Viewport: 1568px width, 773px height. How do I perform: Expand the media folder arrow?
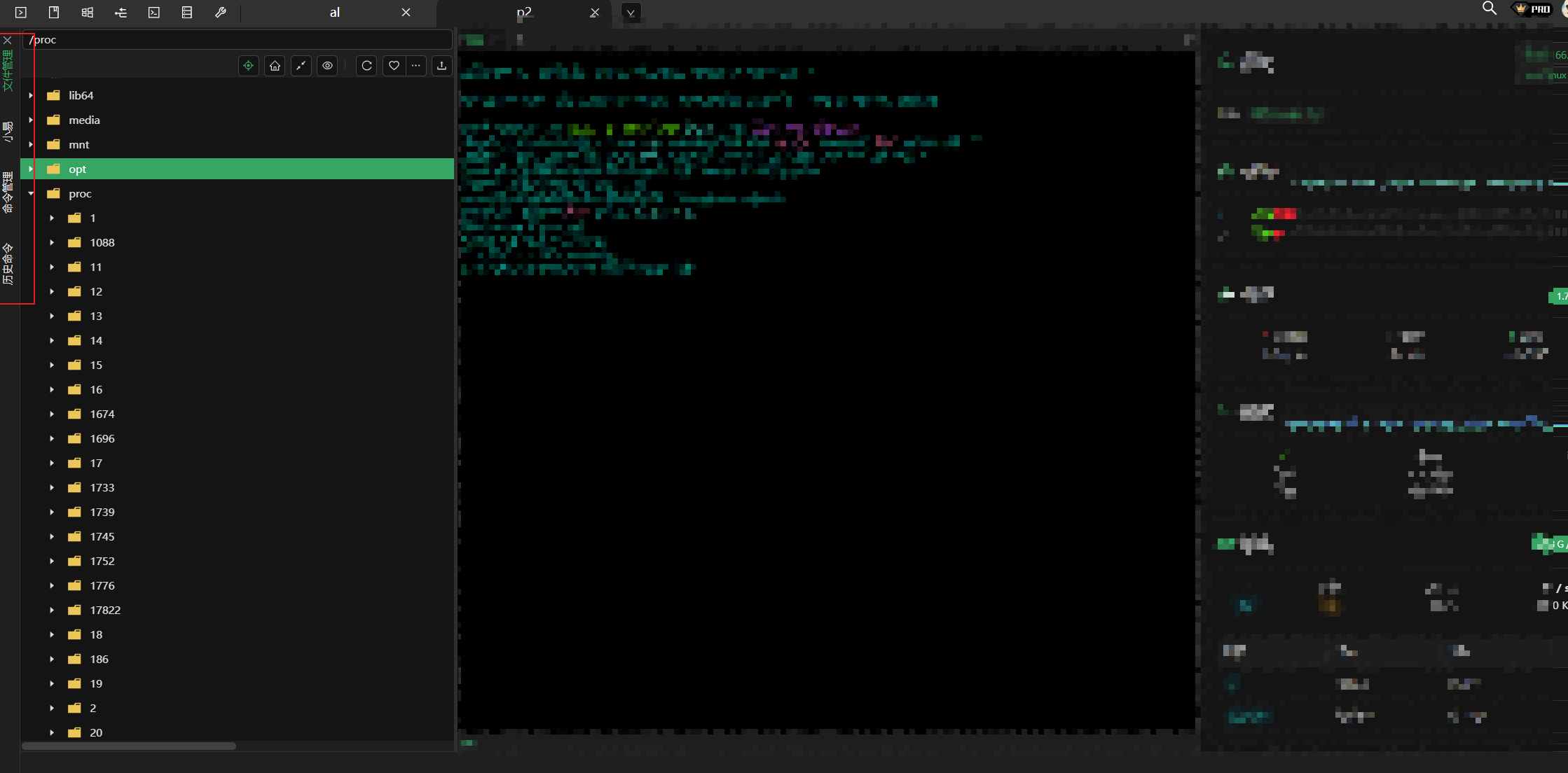[x=31, y=120]
